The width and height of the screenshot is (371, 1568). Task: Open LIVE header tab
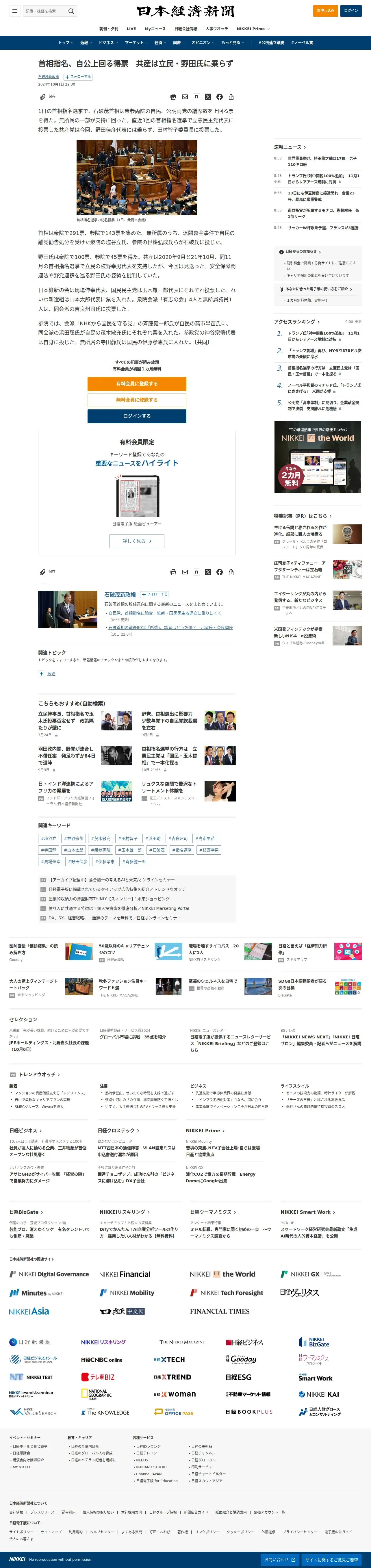tap(131, 29)
